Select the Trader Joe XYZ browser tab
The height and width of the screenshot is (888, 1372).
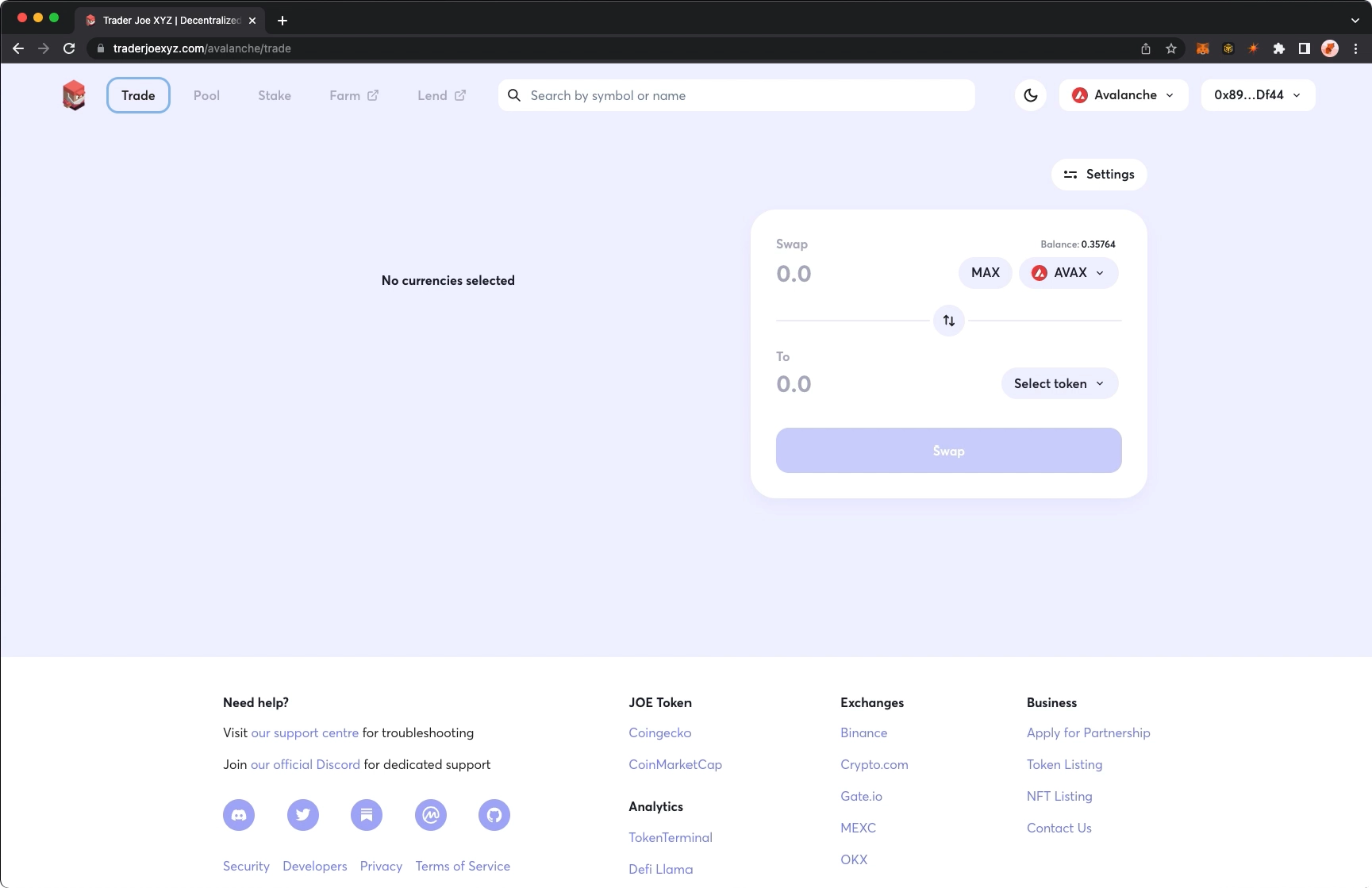[171, 21]
